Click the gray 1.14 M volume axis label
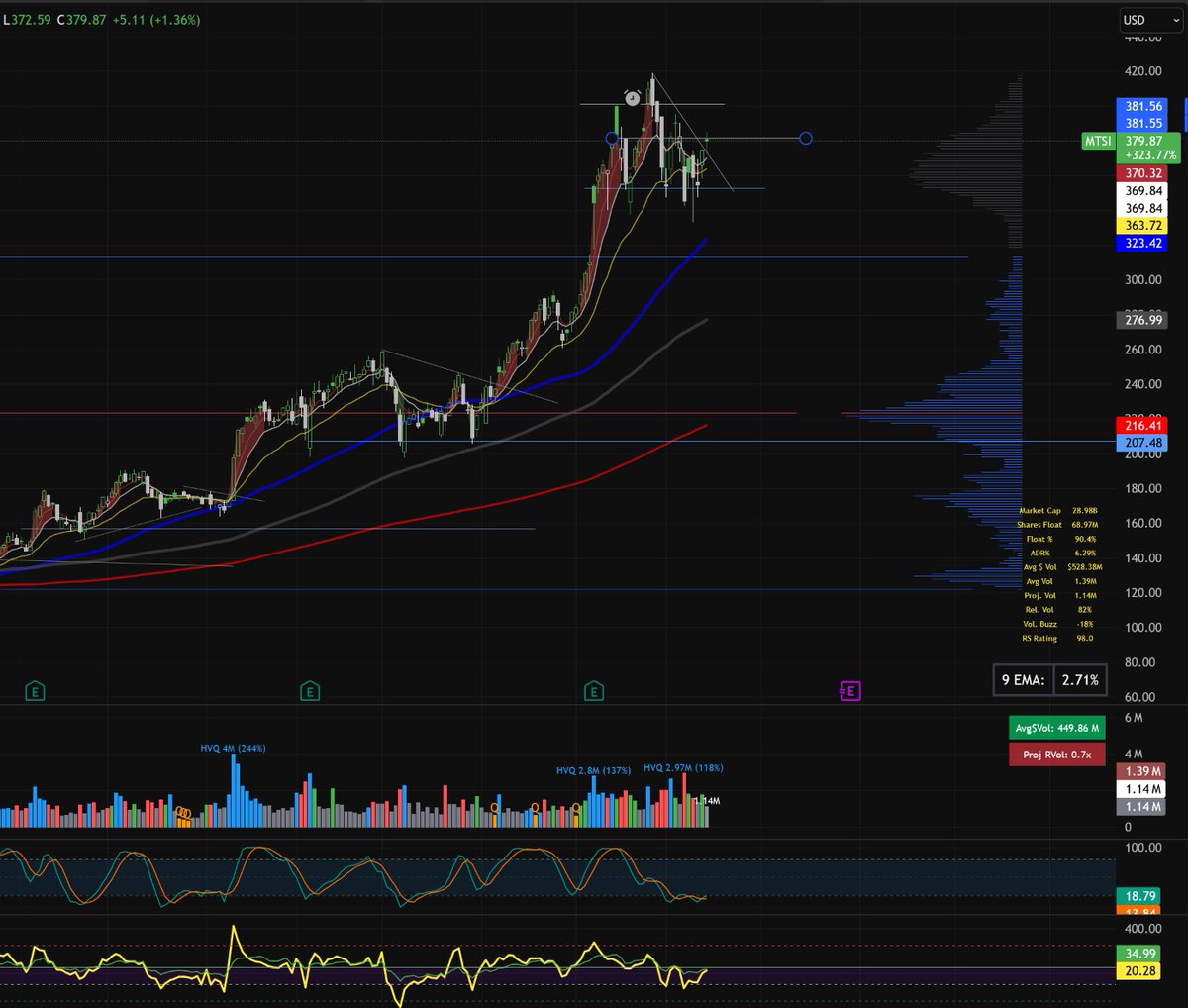 (1143, 807)
